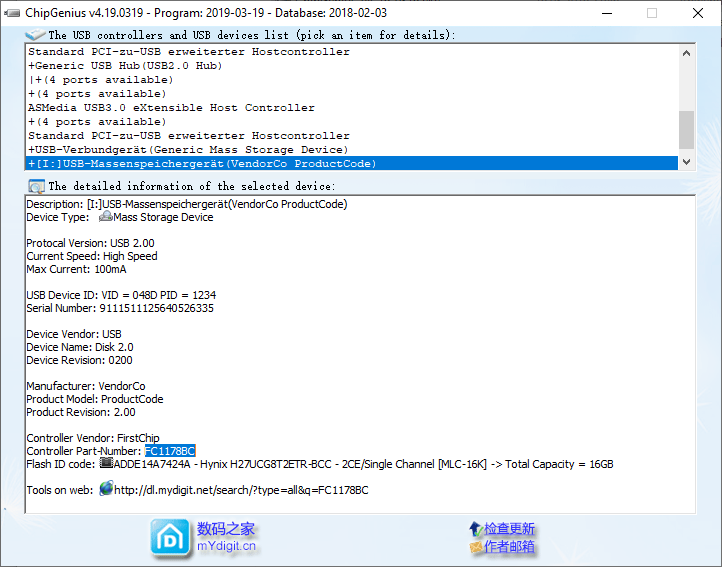
Task: Click the device list scroll up arrow
Action: (x=687, y=53)
